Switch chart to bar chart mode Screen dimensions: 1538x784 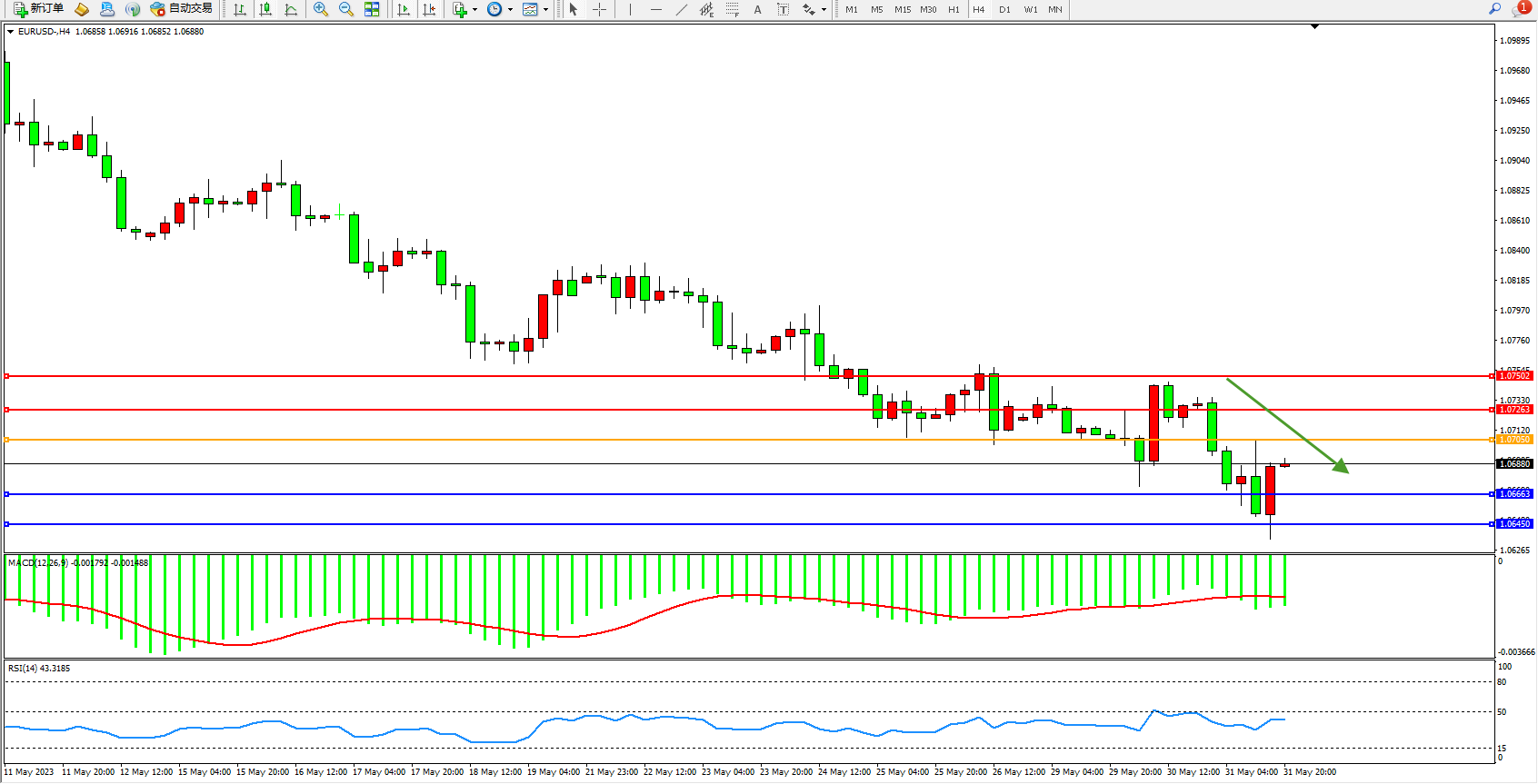click(x=240, y=9)
